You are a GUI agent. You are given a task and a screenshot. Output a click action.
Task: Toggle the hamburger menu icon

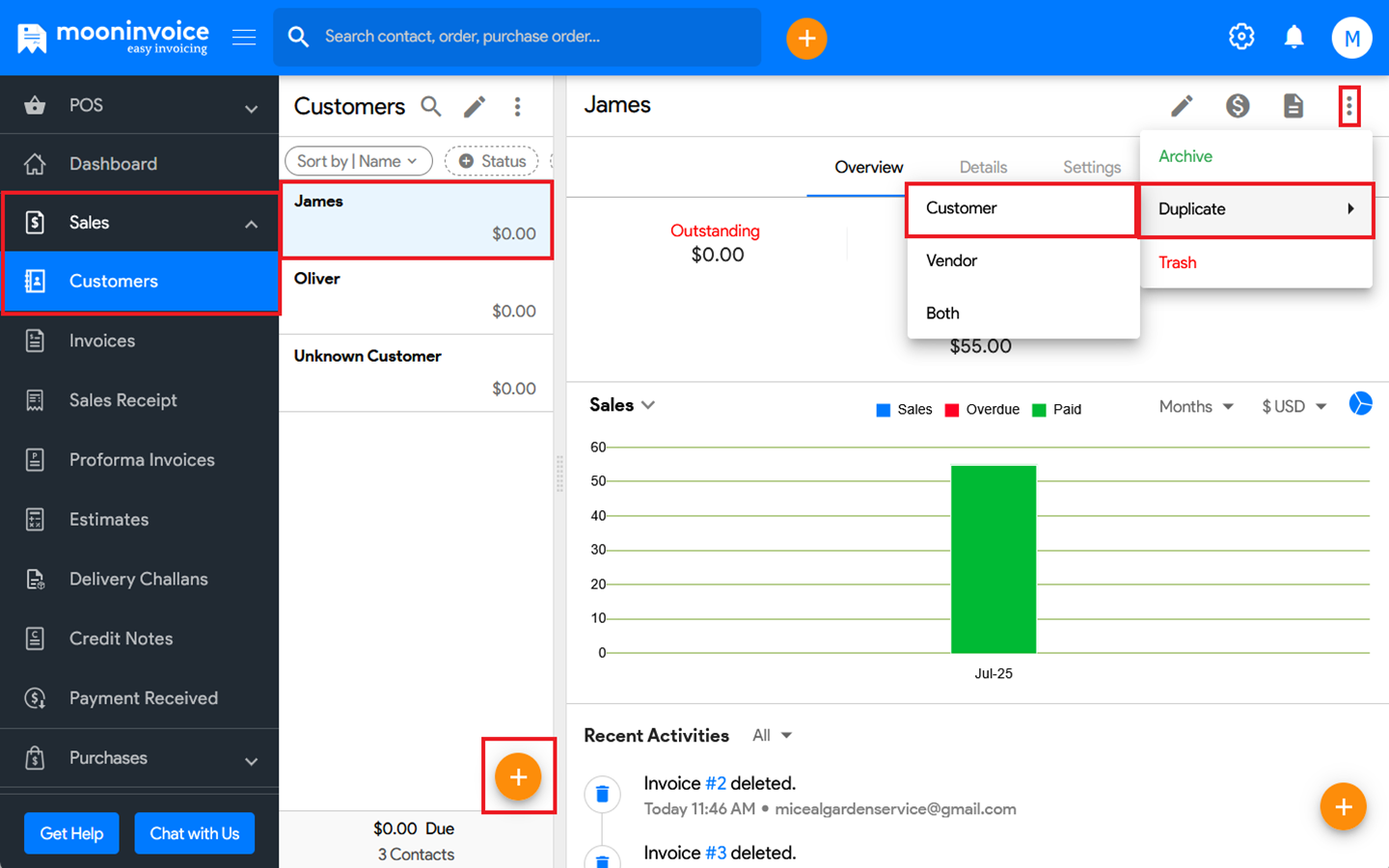click(244, 38)
